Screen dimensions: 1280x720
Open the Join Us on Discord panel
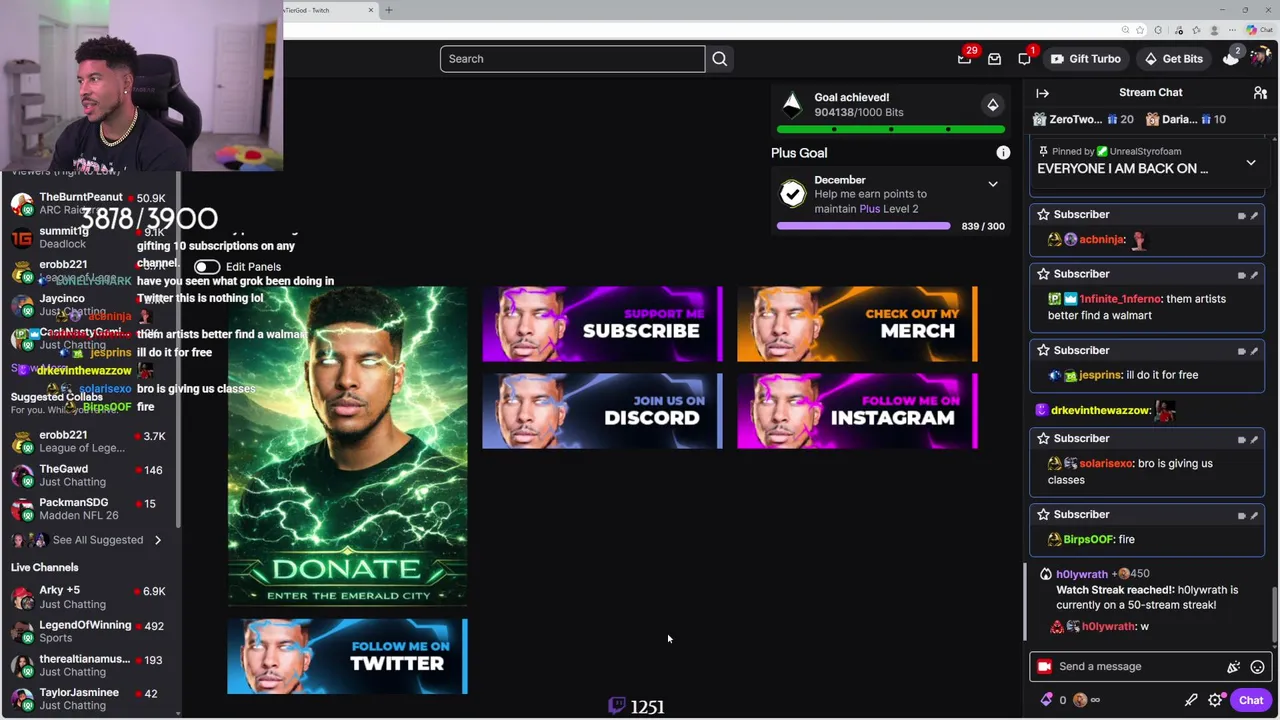pos(602,411)
